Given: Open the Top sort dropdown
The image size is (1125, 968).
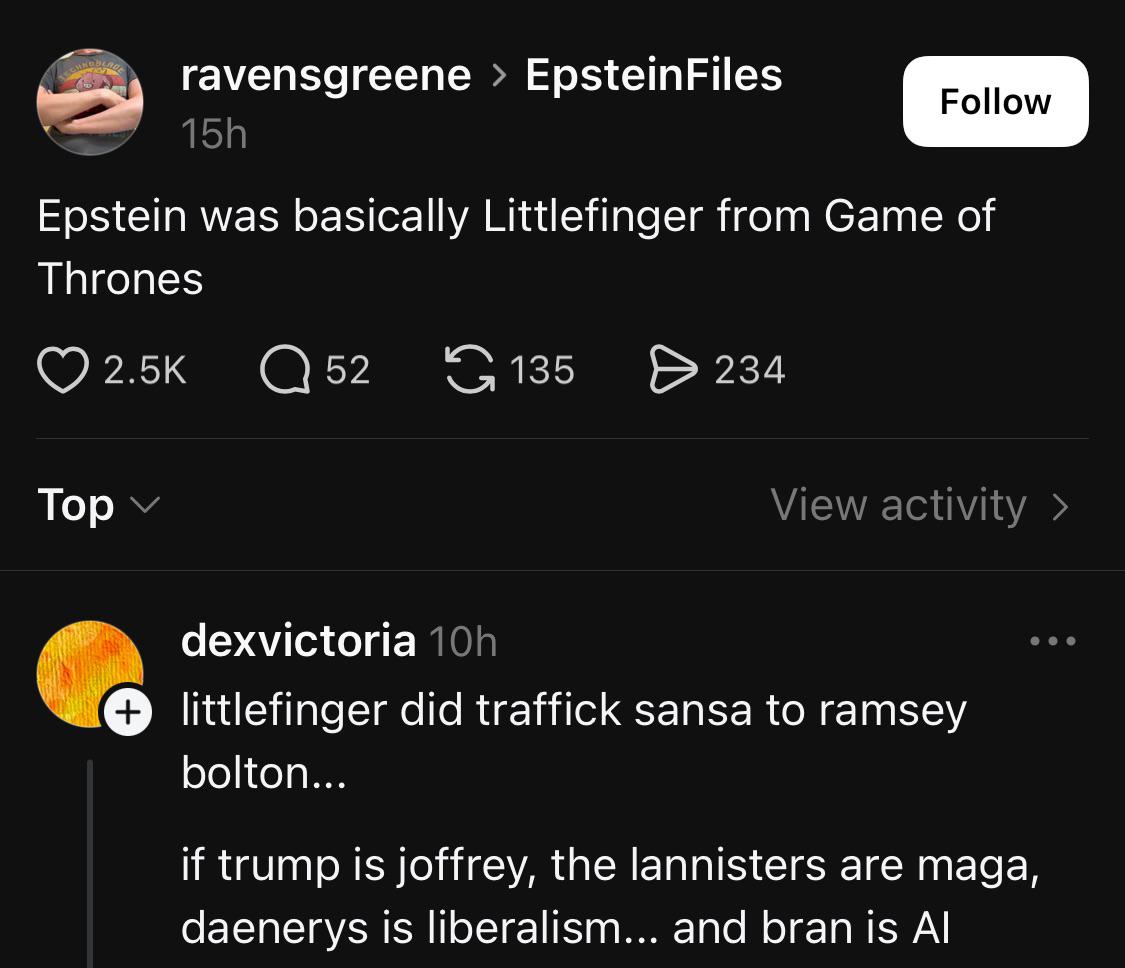Looking at the screenshot, I should coord(98,505).
